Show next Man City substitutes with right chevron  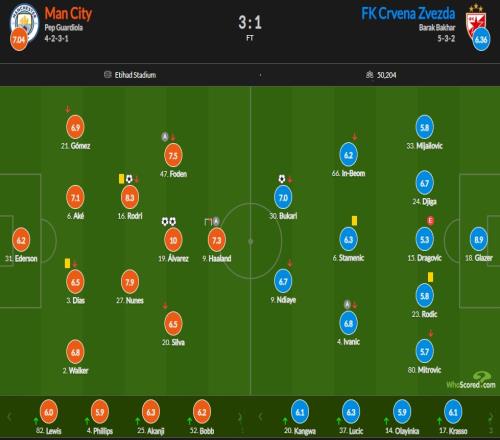tap(240, 417)
